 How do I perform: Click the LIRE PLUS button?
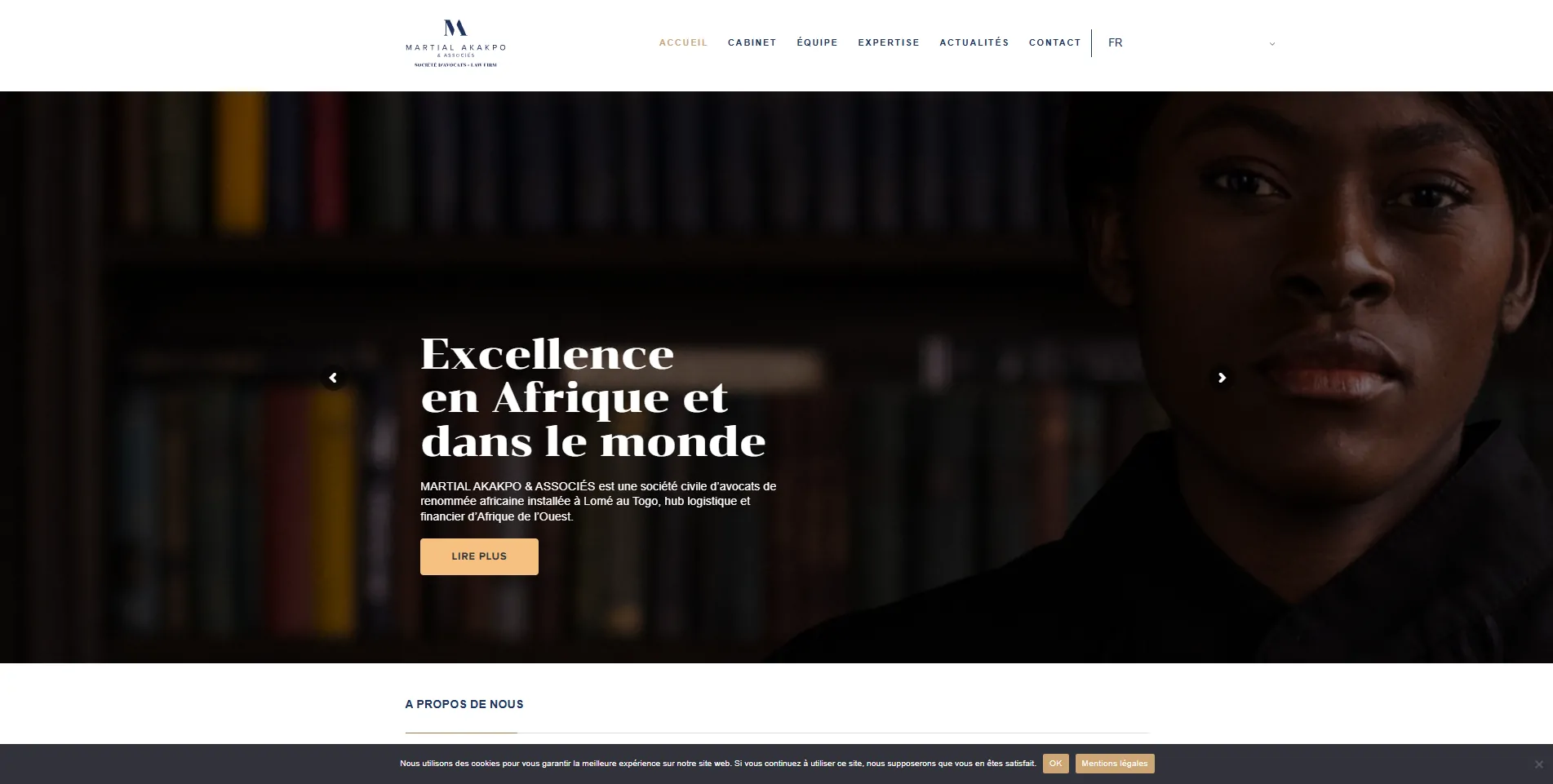pos(479,556)
